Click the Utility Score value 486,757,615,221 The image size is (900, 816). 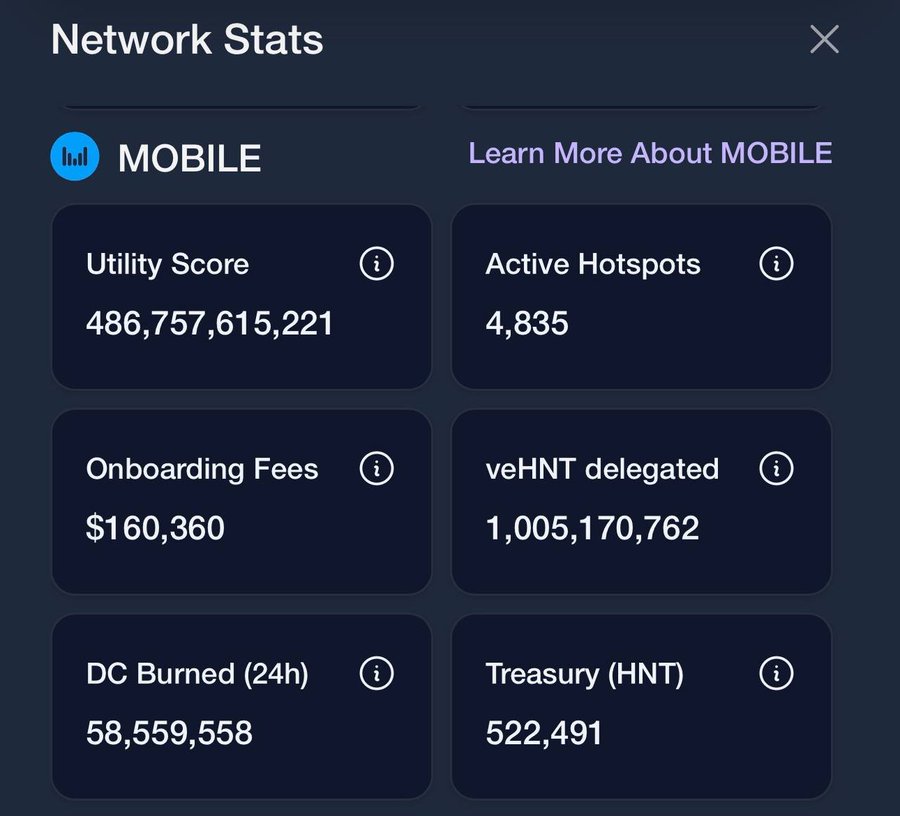click(210, 323)
